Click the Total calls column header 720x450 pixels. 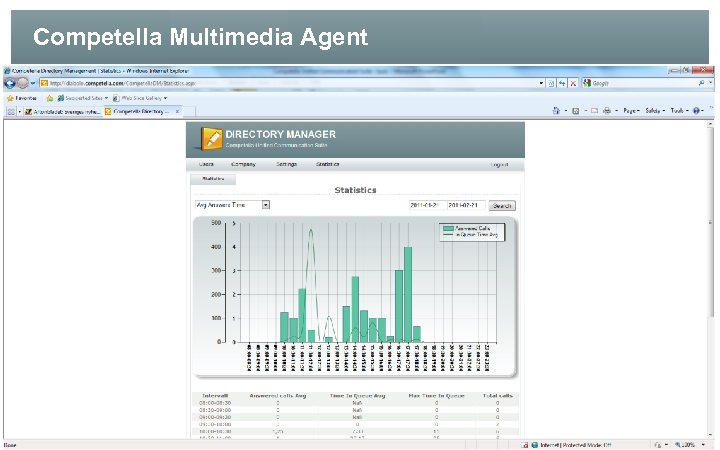tap(497, 395)
